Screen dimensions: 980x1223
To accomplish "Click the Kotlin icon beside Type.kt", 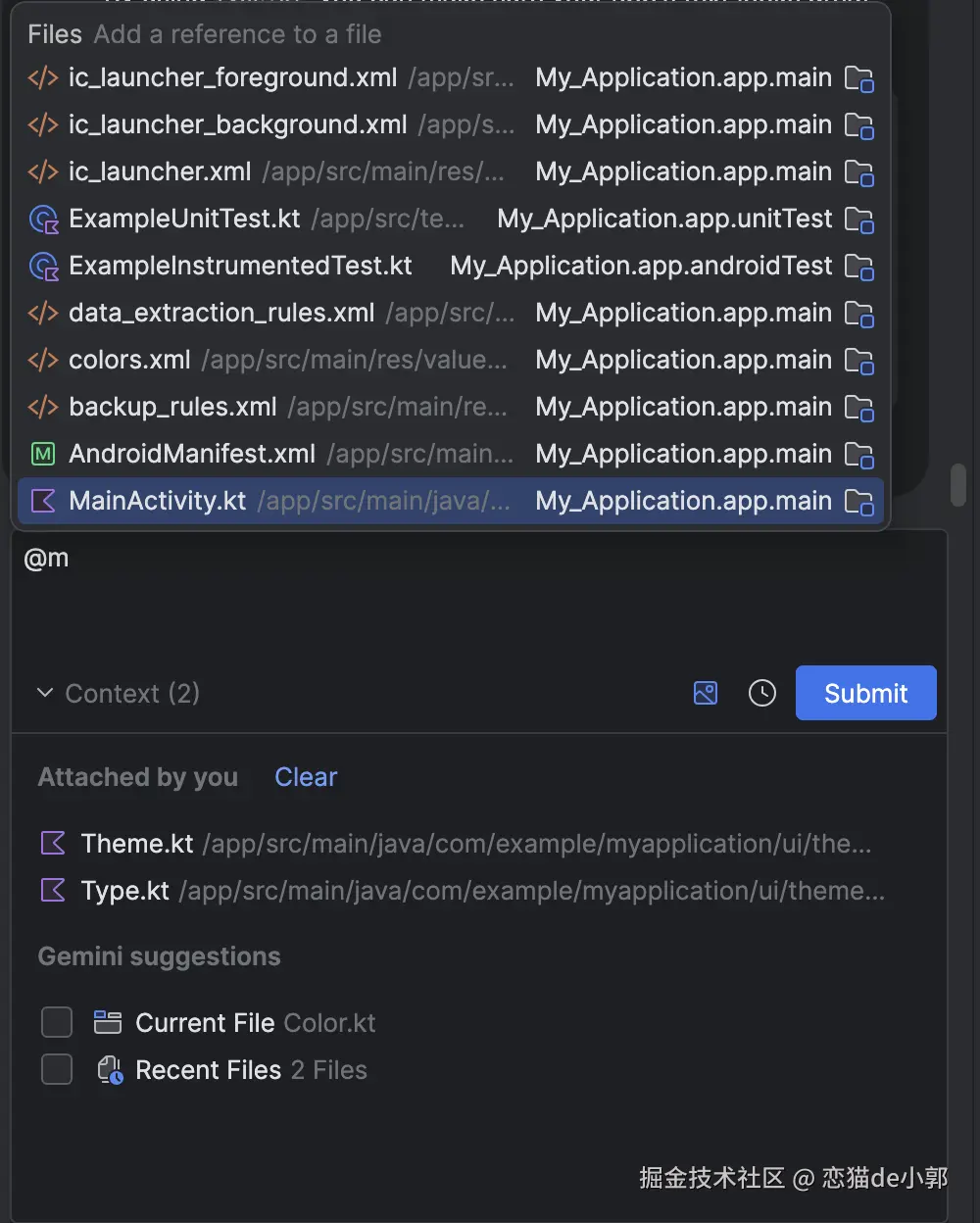I will coord(53,890).
